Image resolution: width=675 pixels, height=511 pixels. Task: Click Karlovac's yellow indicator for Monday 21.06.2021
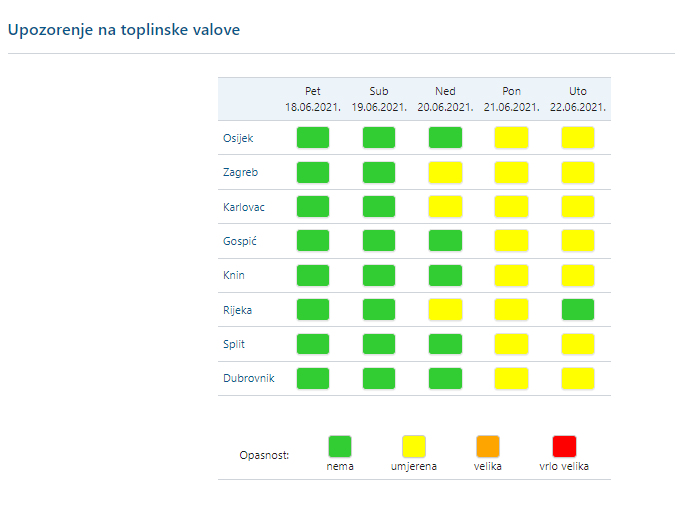(511, 207)
